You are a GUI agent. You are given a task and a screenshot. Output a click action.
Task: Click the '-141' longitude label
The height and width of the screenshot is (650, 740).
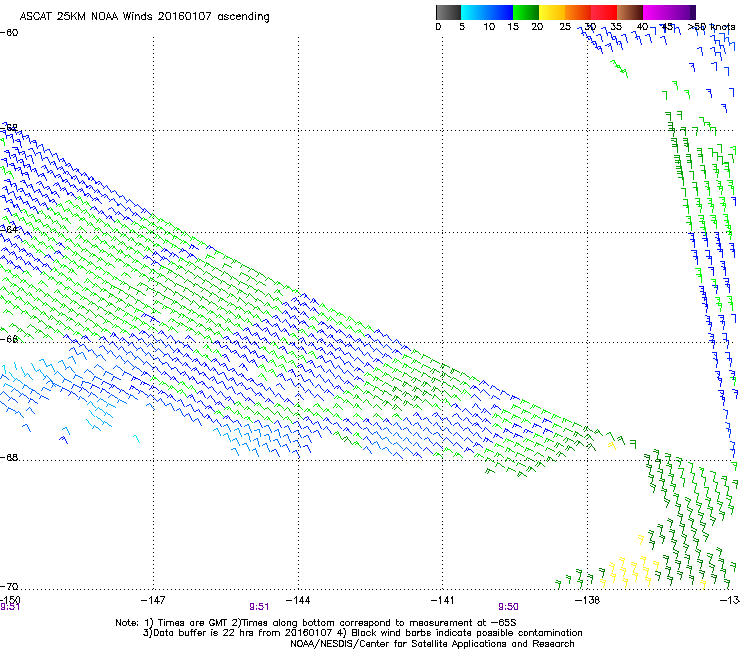click(443, 600)
